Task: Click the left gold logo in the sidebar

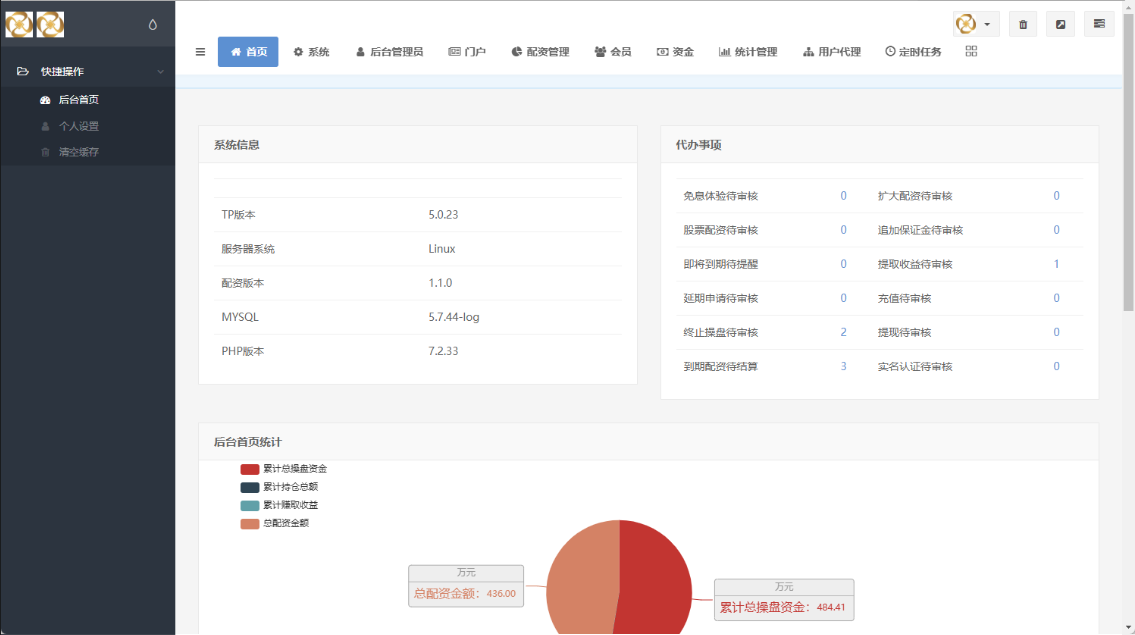Action: pyautogui.click(x=20, y=25)
